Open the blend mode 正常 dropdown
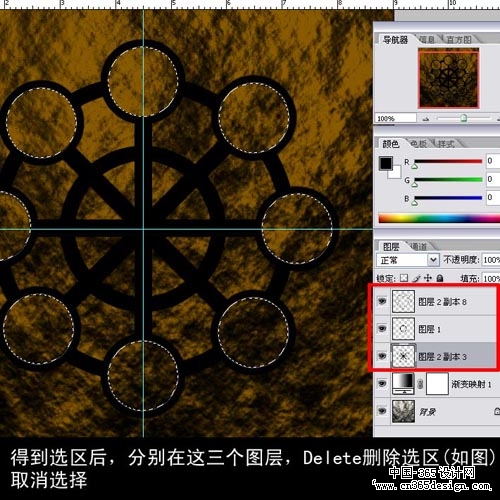The image size is (500, 500). tap(407, 260)
